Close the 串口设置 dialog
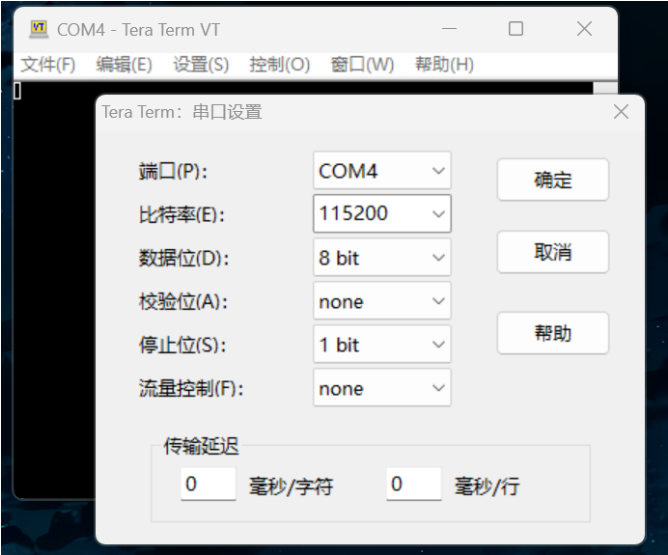Image resolution: width=668 pixels, height=555 pixels. pos(621,112)
